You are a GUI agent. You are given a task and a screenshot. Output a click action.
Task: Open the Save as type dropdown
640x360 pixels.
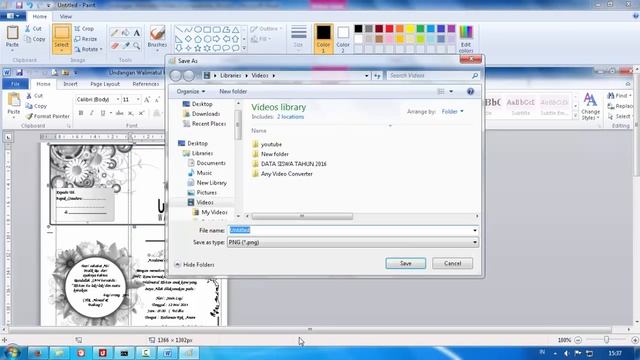pyautogui.click(x=353, y=242)
